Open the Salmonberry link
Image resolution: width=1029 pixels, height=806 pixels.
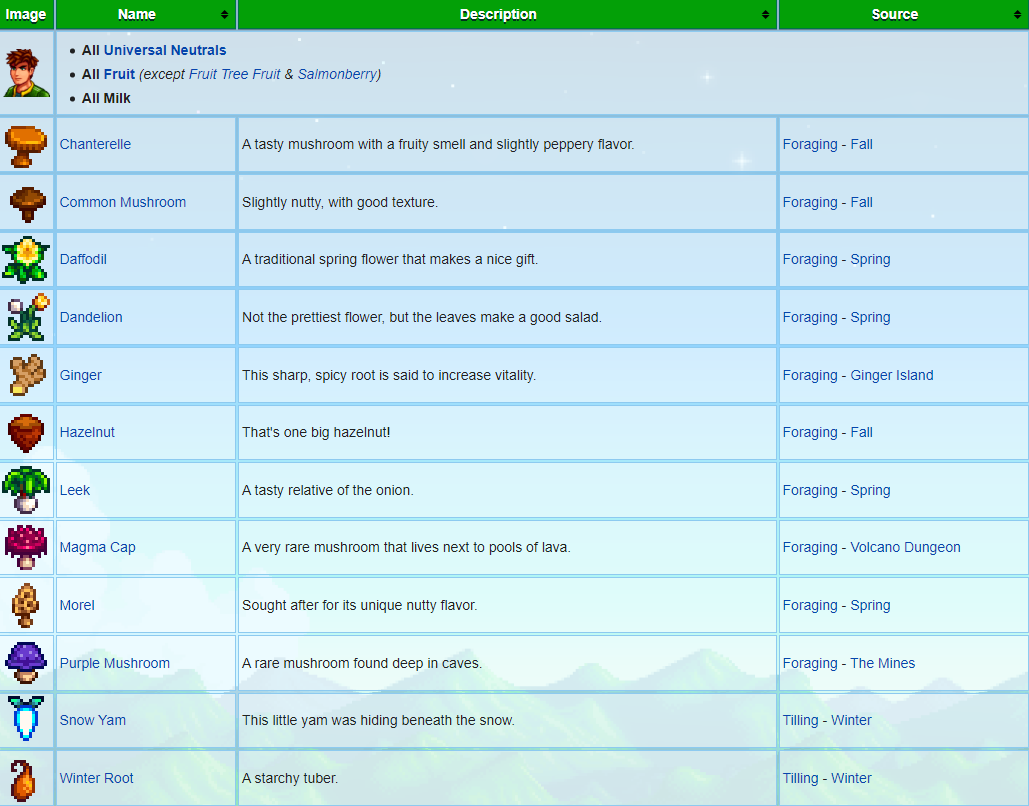[x=337, y=74]
